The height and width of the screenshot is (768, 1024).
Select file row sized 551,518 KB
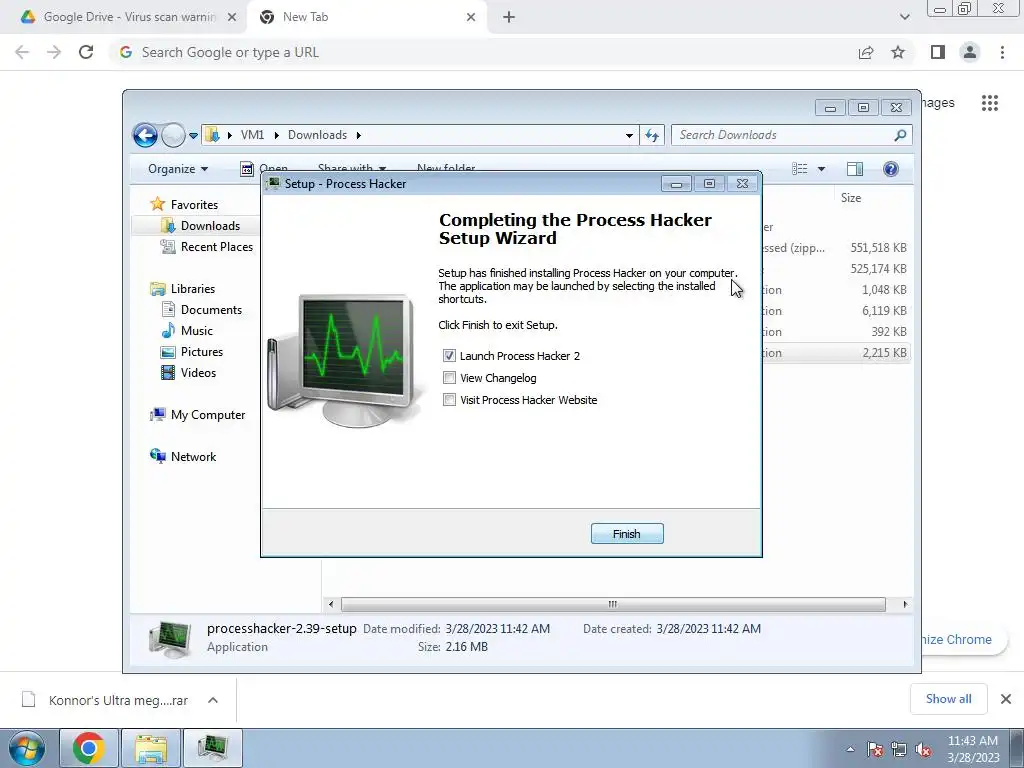(x=837, y=248)
